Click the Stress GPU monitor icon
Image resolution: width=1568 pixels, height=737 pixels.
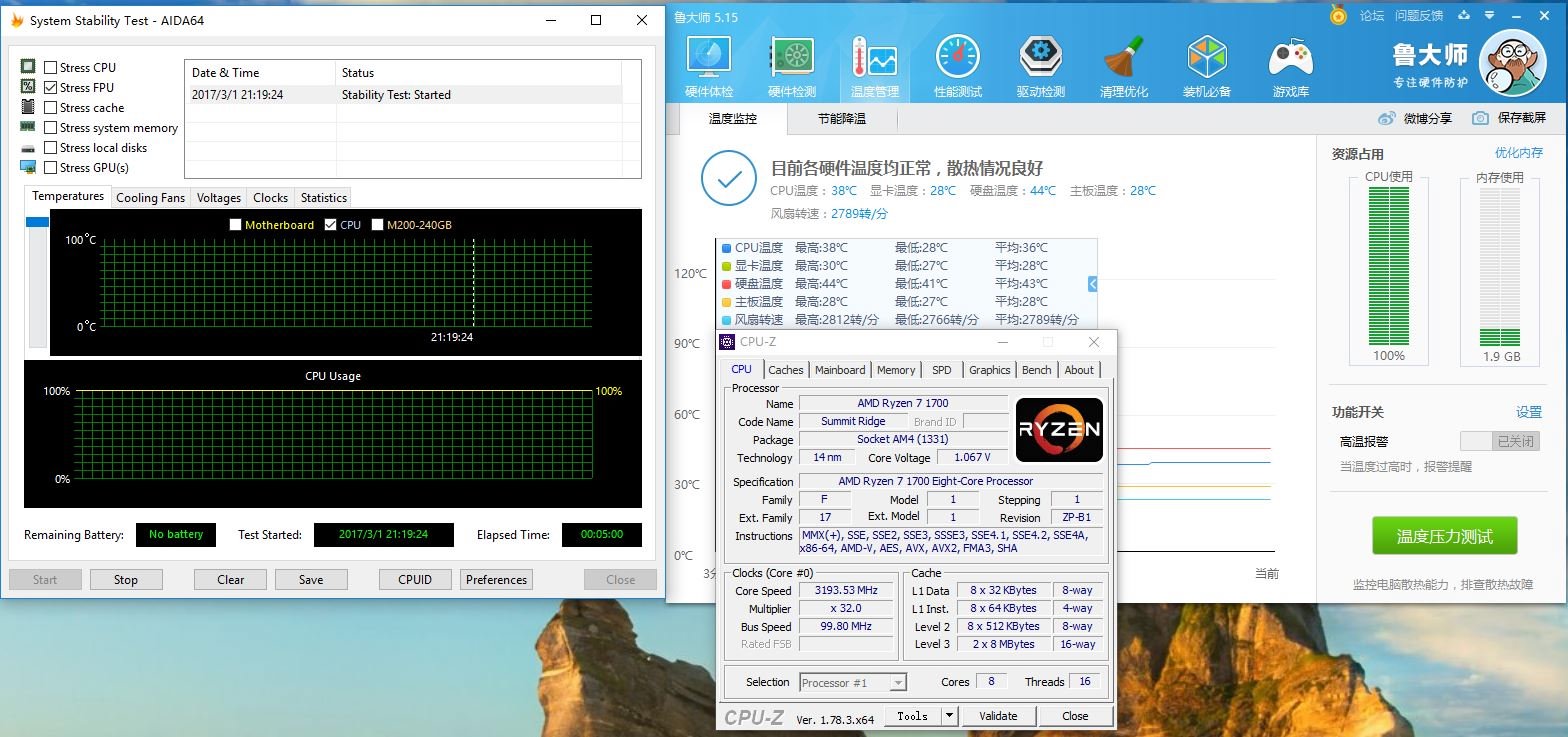coord(28,167)
